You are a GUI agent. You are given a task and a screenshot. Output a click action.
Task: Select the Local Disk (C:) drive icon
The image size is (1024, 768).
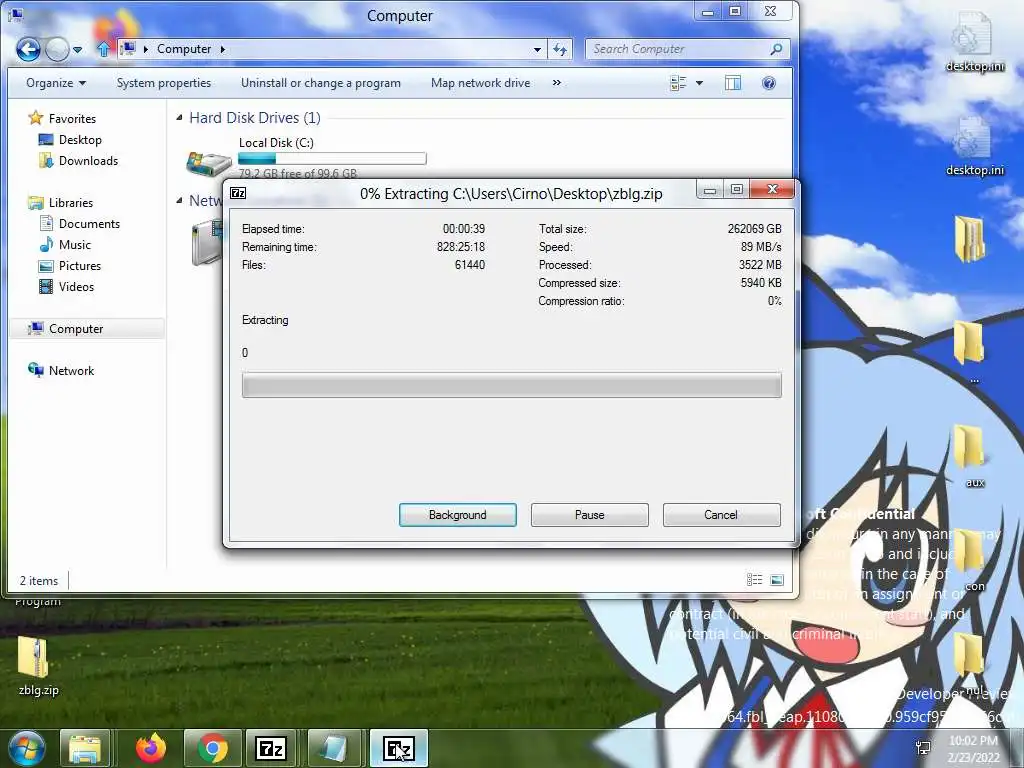point(209,162)
